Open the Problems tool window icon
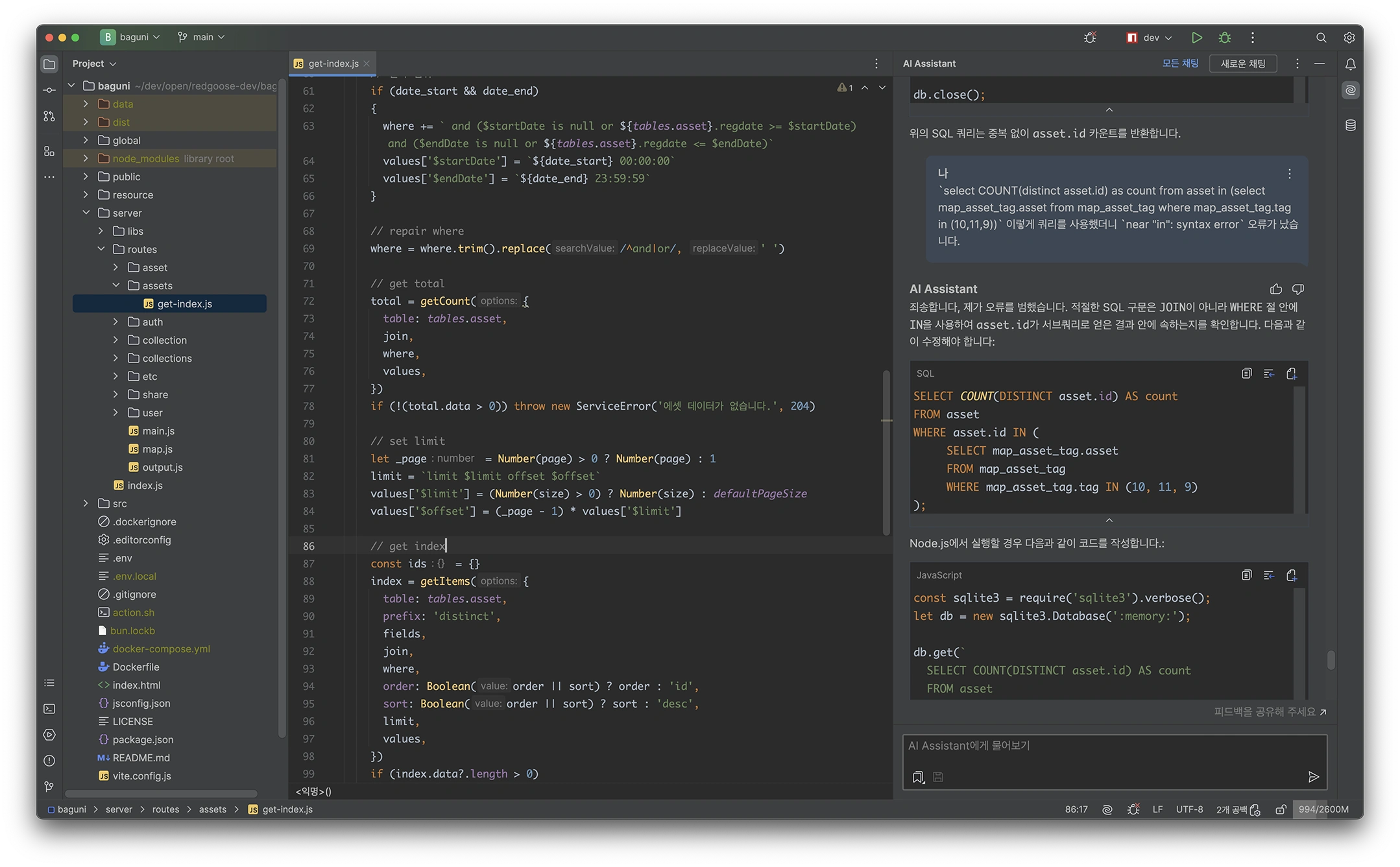 point(49,761)
